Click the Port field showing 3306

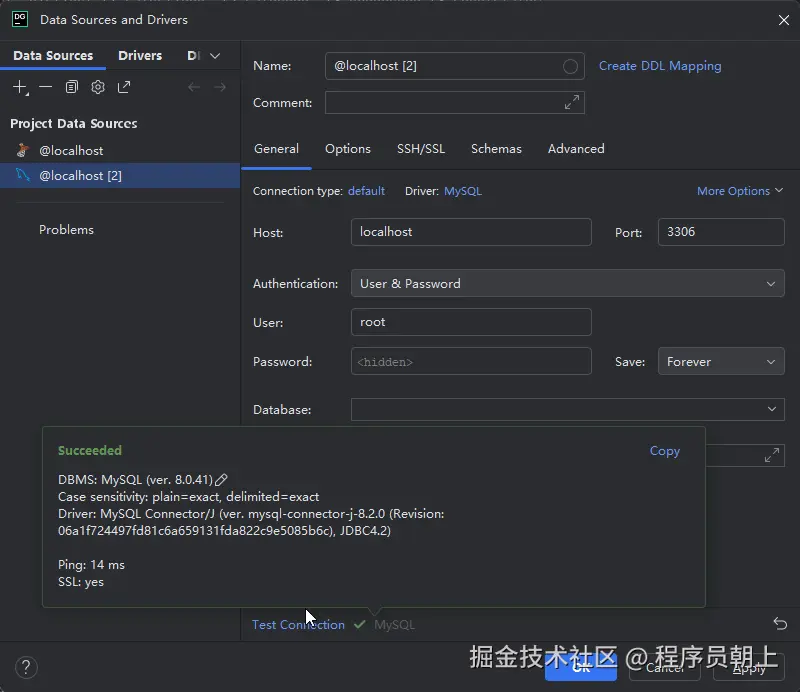click(721, 232)
